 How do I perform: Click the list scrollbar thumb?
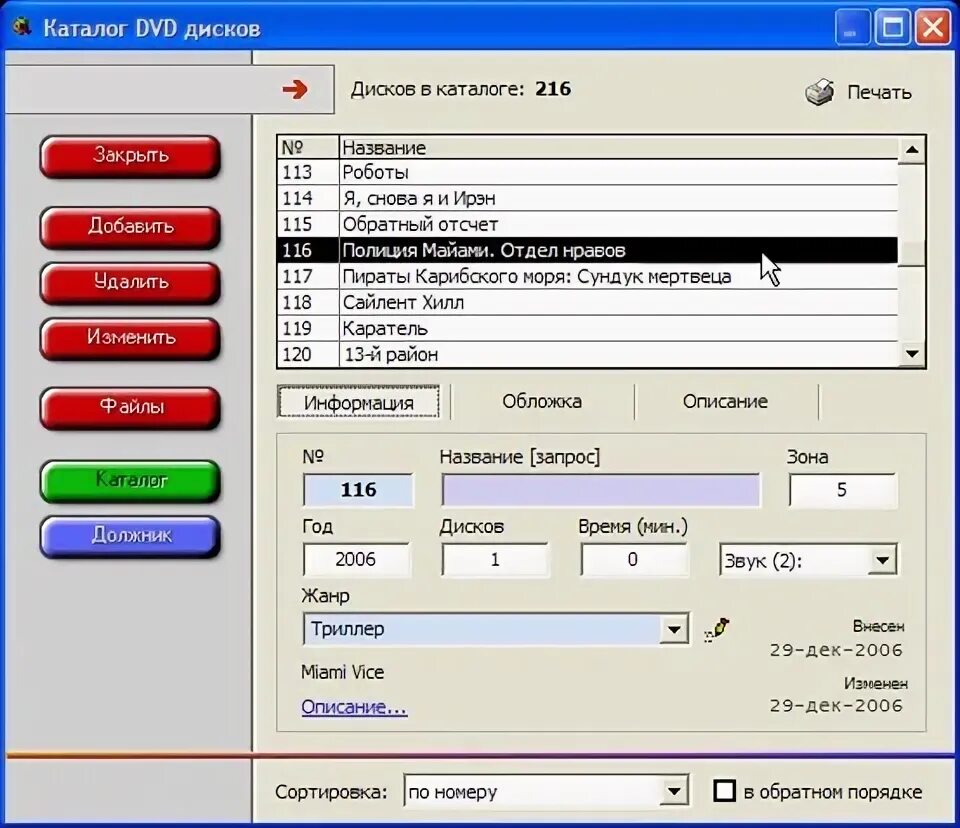coord(912,252)
